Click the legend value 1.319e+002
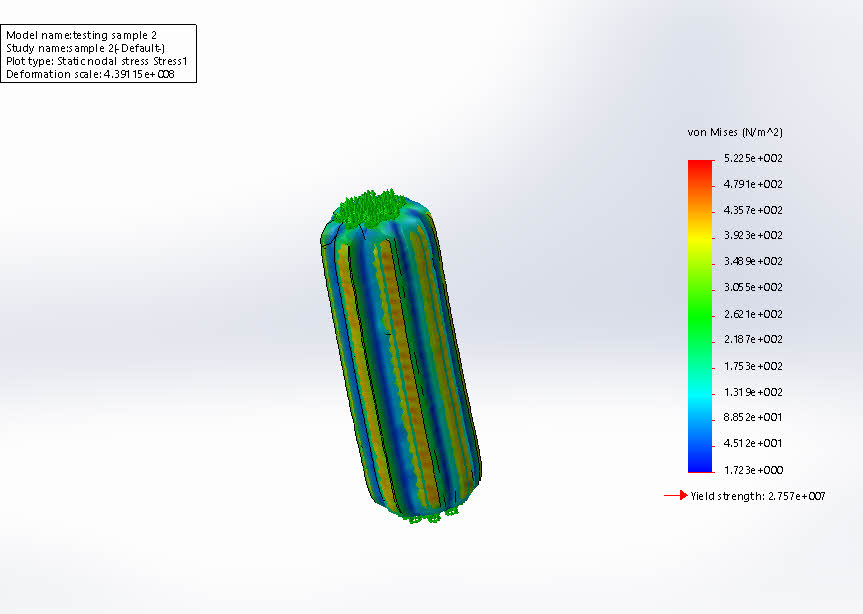This screenshot has height=614, width=863. (x=753, y=392)
